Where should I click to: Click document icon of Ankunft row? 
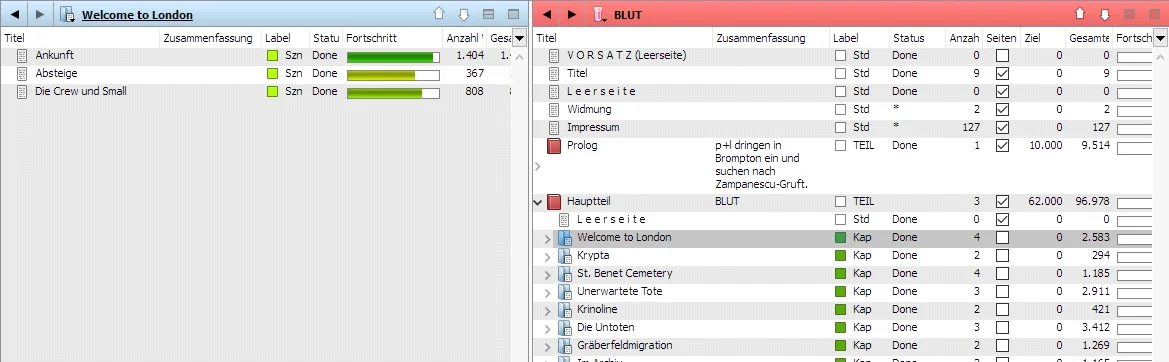tap(22, 55)
